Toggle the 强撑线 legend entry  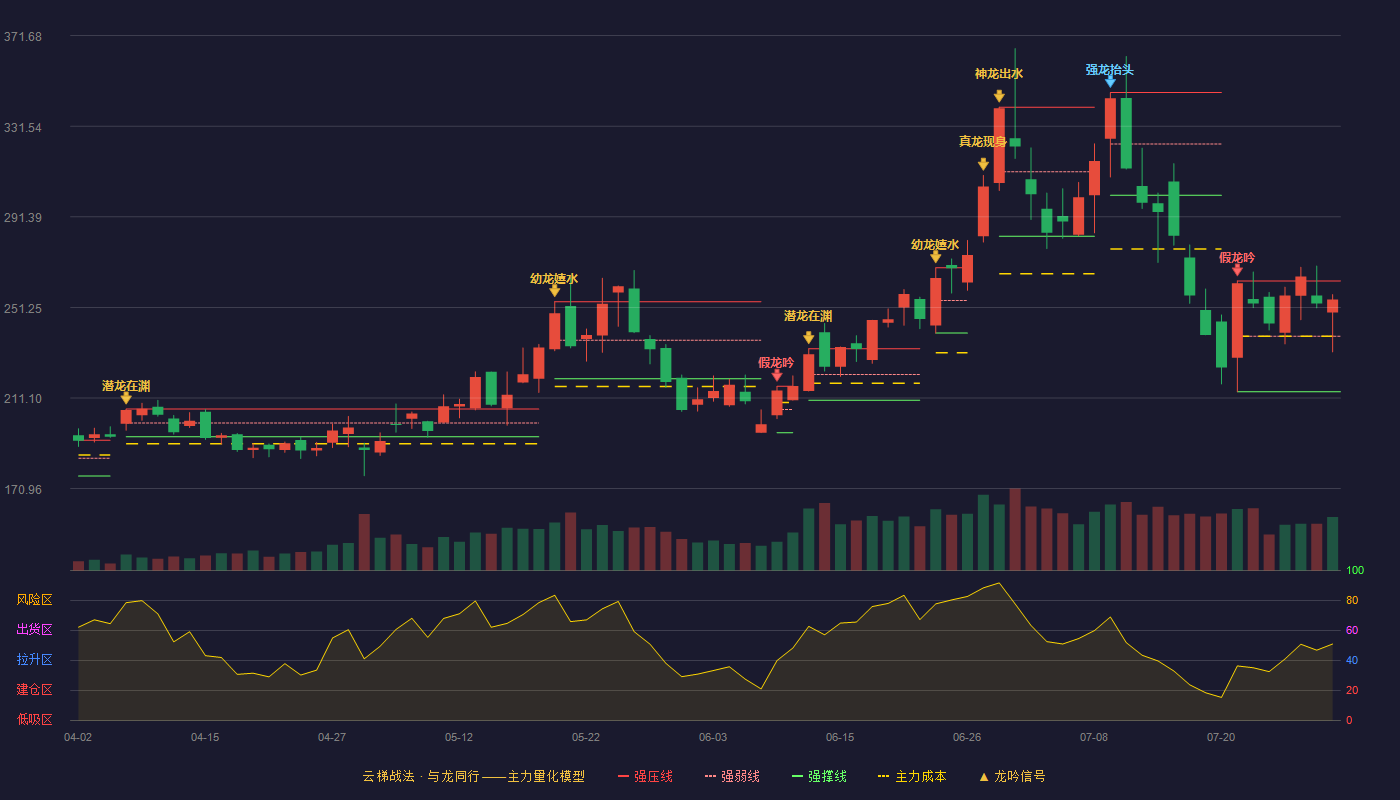(x=819, y=776)
